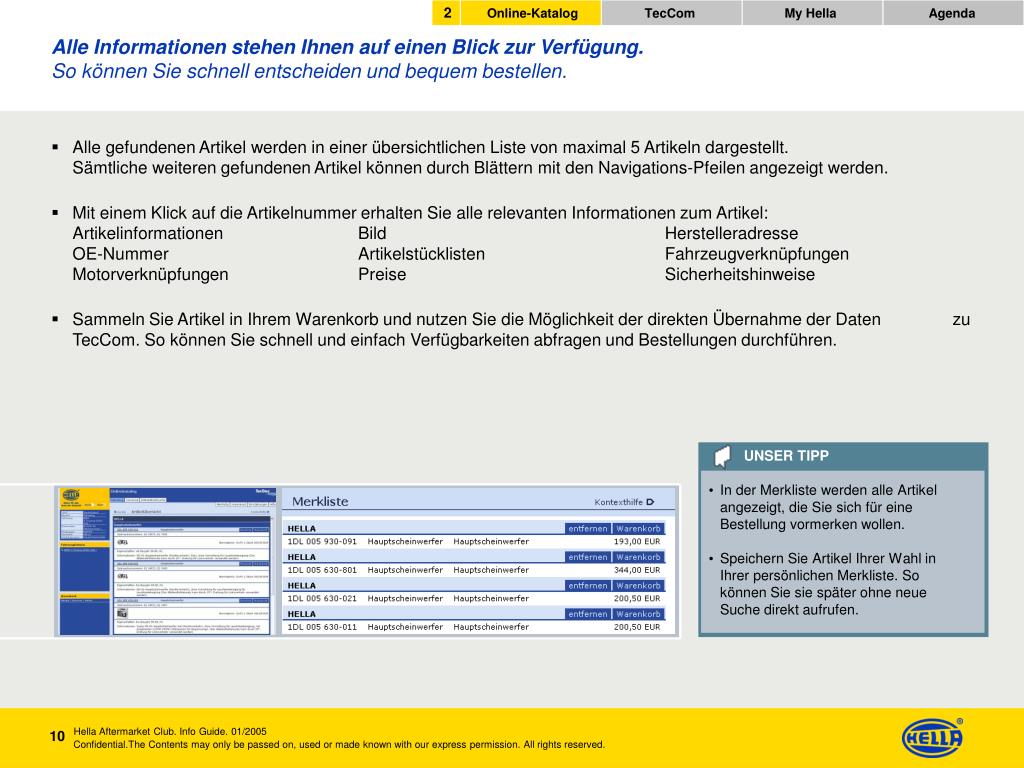Click the price 344,00 EUR
1024x768 pixels.
[637, 570]
